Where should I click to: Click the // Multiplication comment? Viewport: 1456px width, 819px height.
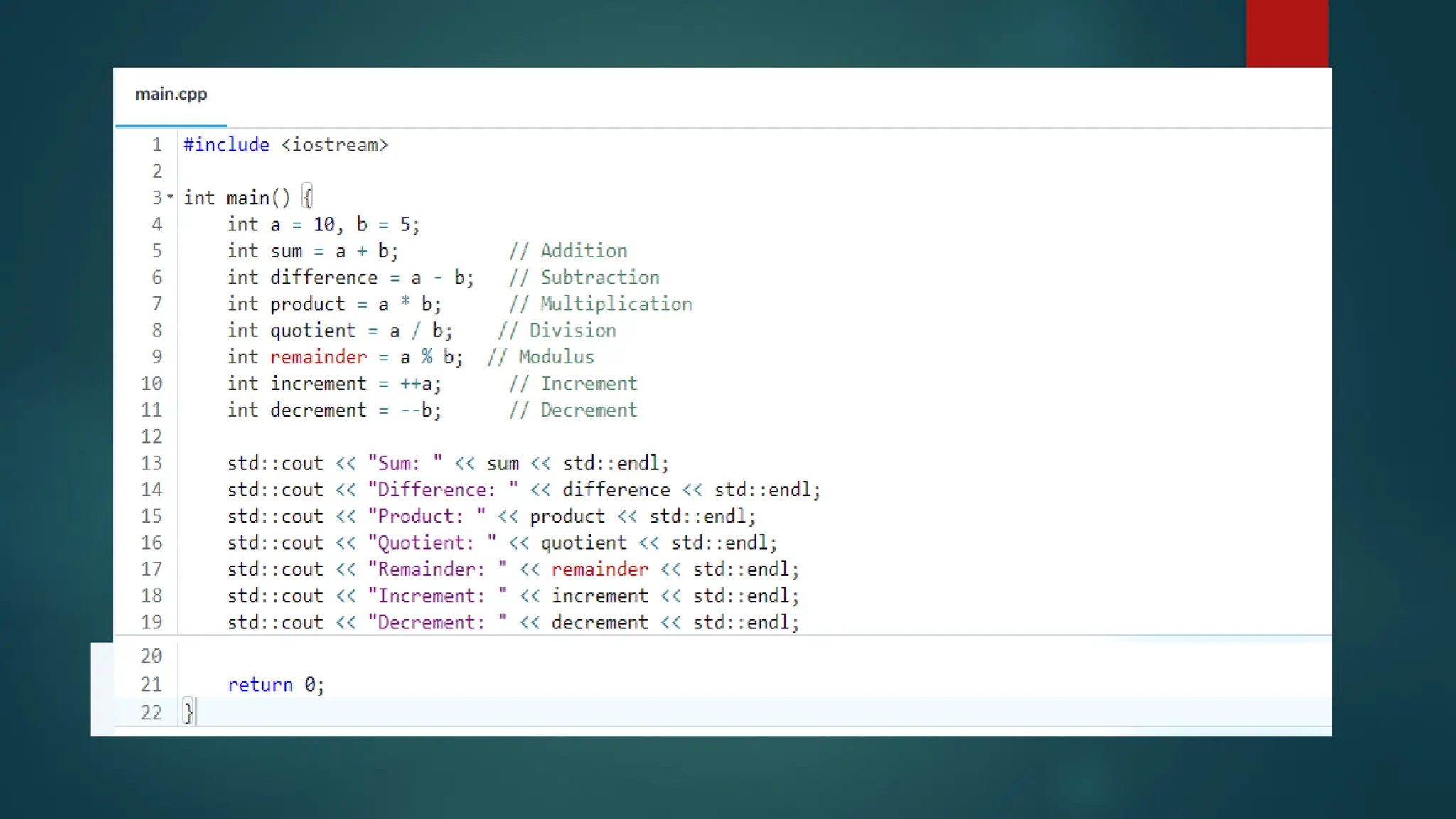(x=600, y=304)
